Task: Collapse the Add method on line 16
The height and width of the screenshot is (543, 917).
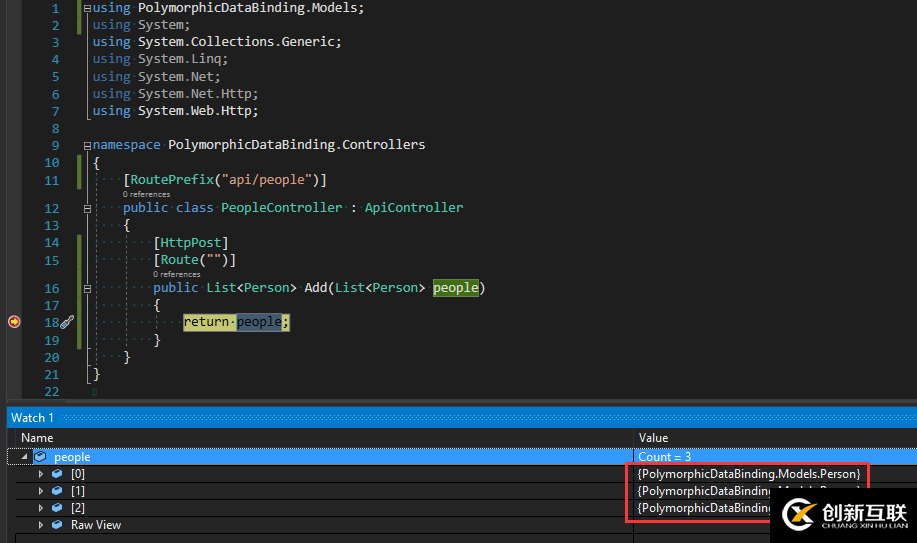Action: pyautogui.click(x=87, y=288)
